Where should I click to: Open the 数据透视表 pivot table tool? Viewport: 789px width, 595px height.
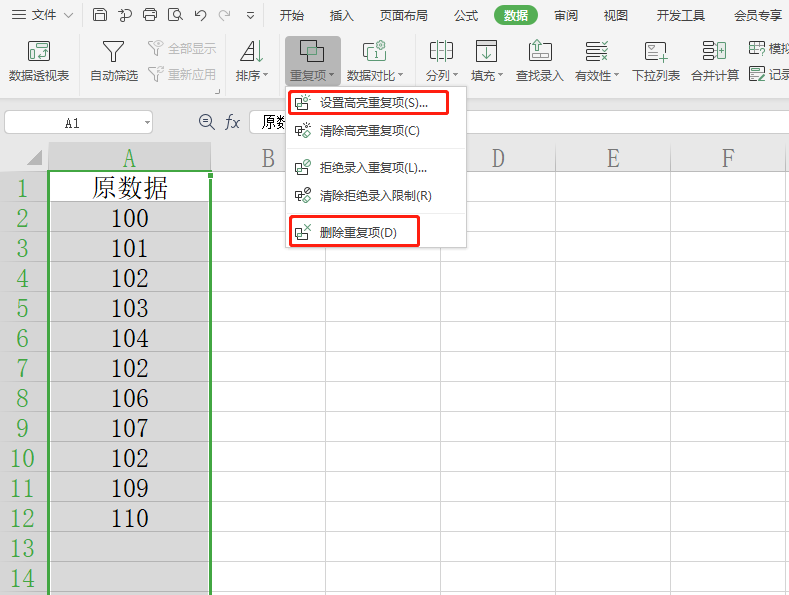click(x=39, y=60)
